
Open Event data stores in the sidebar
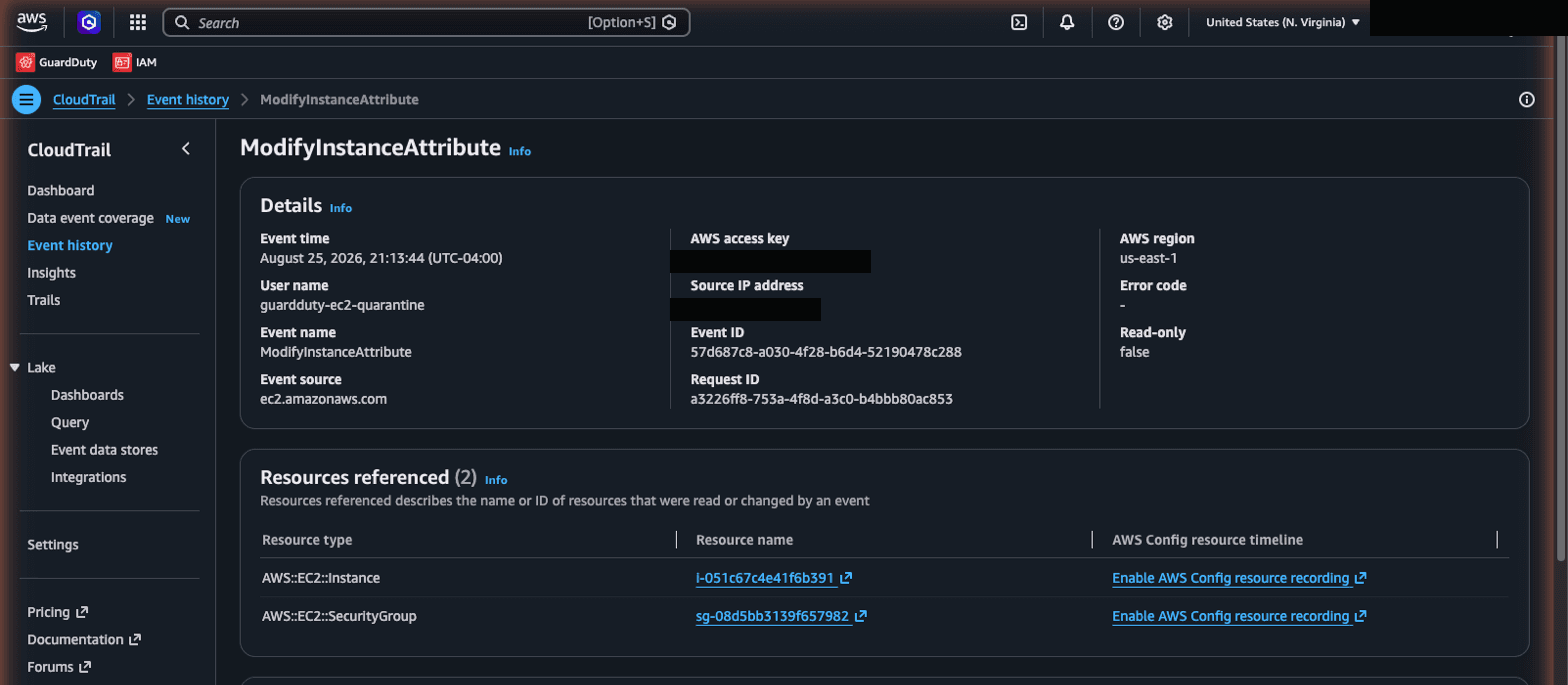pyautogui.click(x=104, y=450)
